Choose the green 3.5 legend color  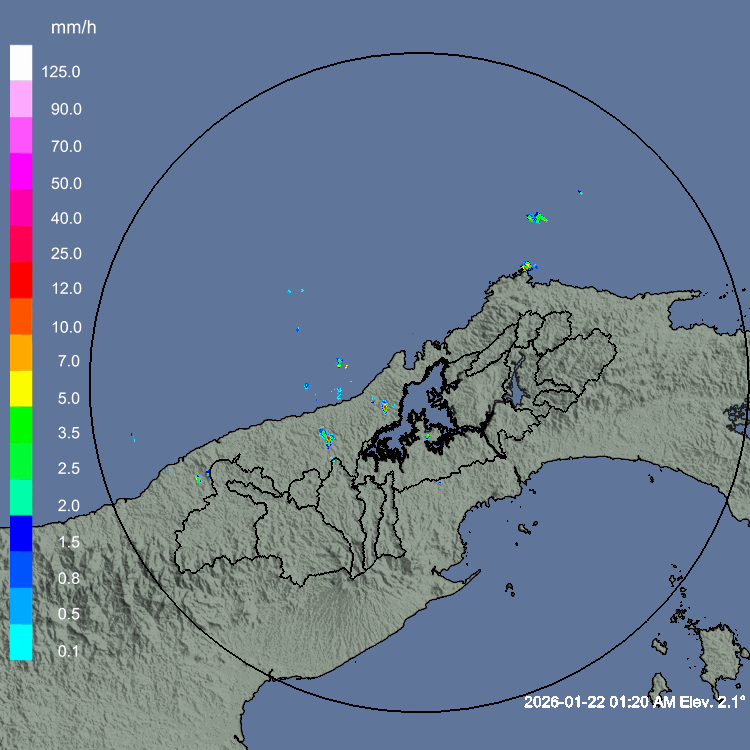pyautogui.click(x=21, y=424)
